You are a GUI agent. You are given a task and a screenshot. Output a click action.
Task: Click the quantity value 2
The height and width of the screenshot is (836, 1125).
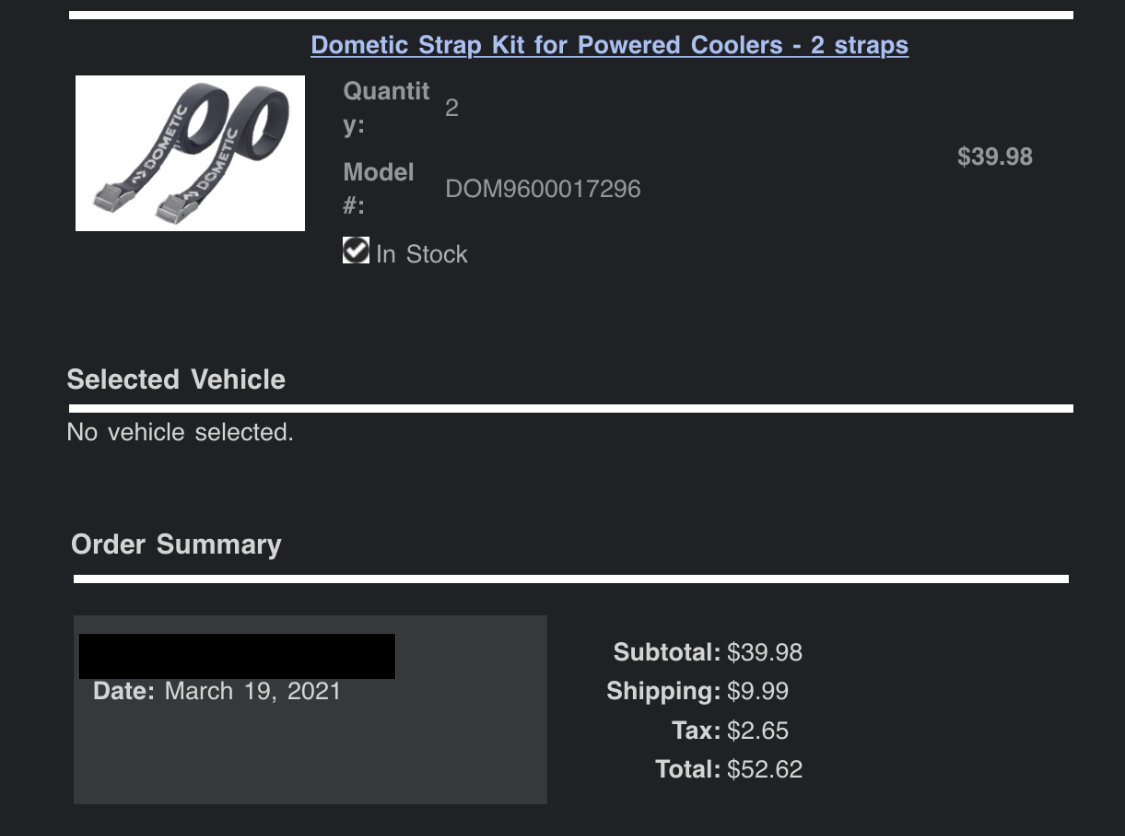pyautogui.click(x=451, y=108)
